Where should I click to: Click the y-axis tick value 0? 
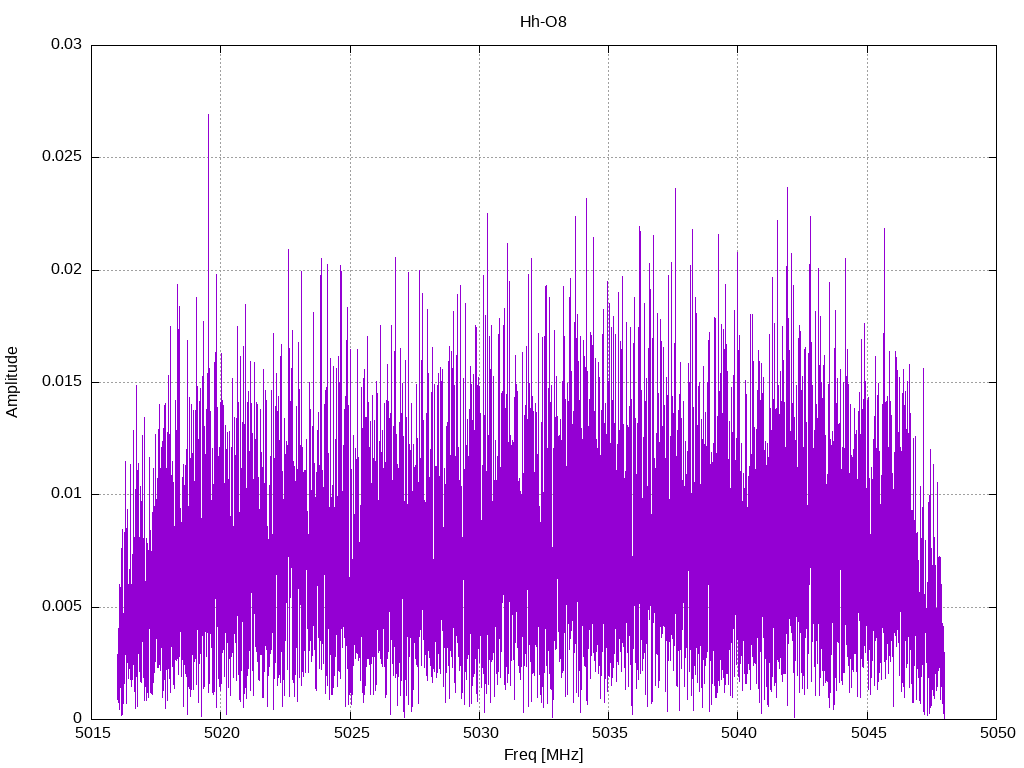78,718
